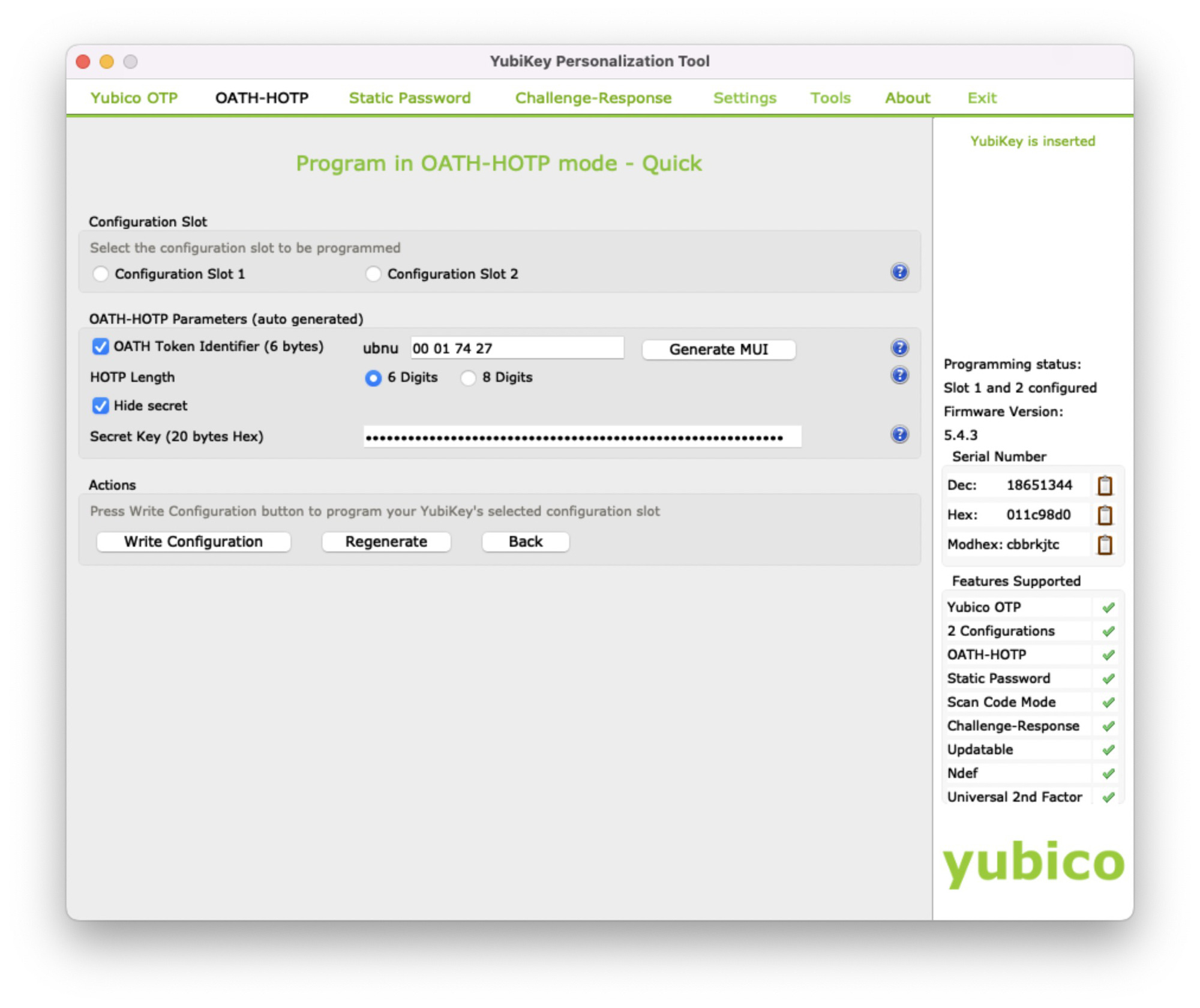This screenshot has height=1008, width=1200.
Task: Click the 2 Configurations feature checkmark
Action: click(x=1108, y=631)
